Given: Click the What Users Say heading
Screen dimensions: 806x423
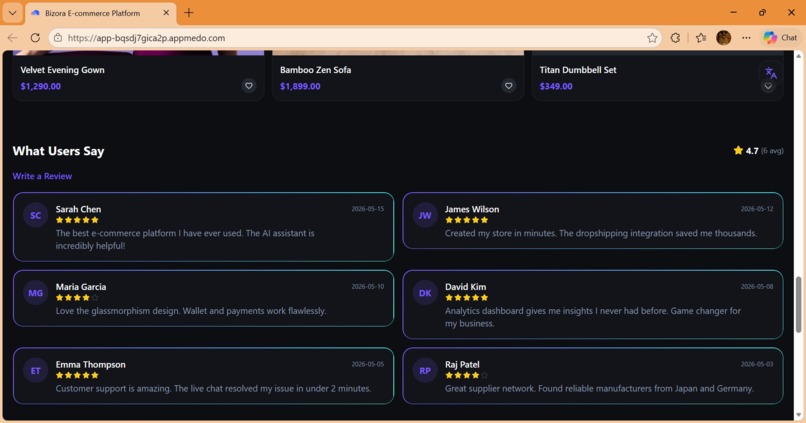Looking at the screenshot, I should pos(58,151).
